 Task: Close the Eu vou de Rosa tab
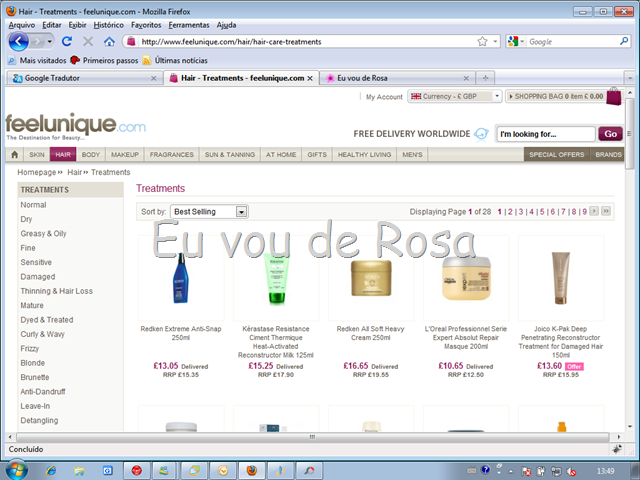(x=466, y=78)
